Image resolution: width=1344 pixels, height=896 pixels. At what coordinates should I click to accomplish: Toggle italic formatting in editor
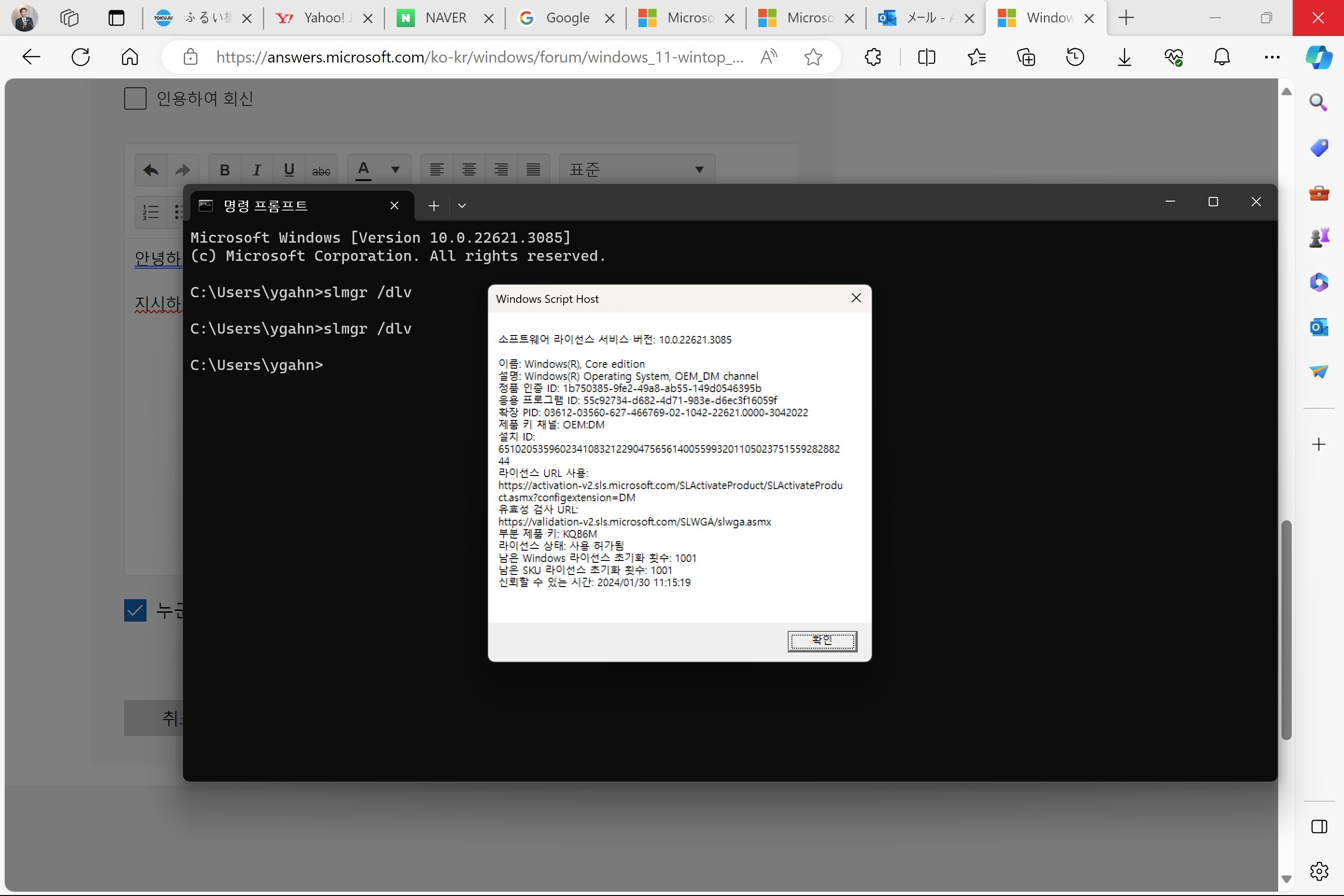coord(257,170)
